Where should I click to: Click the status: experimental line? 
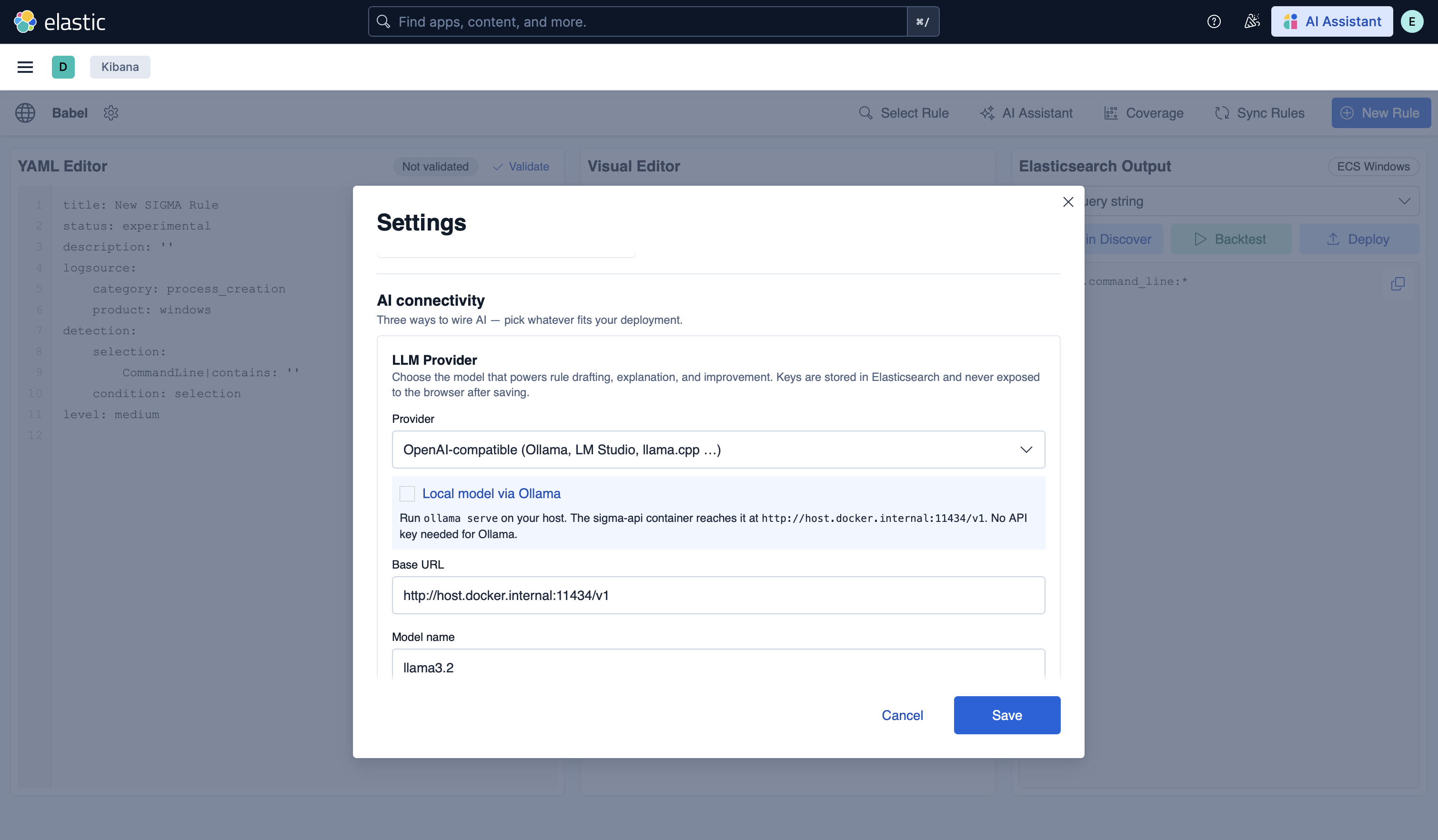tap(137, 226)
